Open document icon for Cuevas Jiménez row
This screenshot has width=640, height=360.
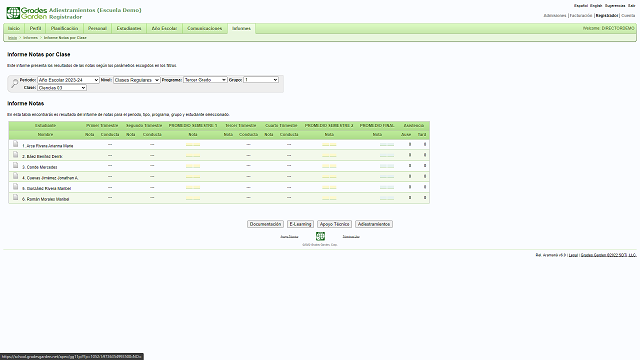(16, 176)
